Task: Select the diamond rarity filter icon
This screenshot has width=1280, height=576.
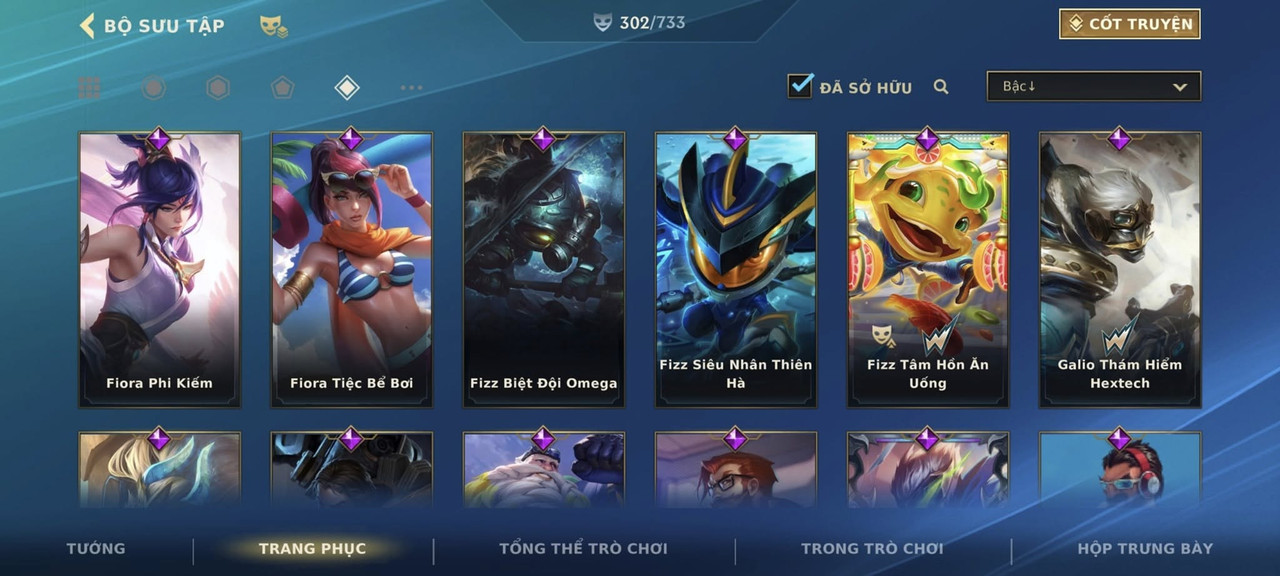Action: (346, 88)
